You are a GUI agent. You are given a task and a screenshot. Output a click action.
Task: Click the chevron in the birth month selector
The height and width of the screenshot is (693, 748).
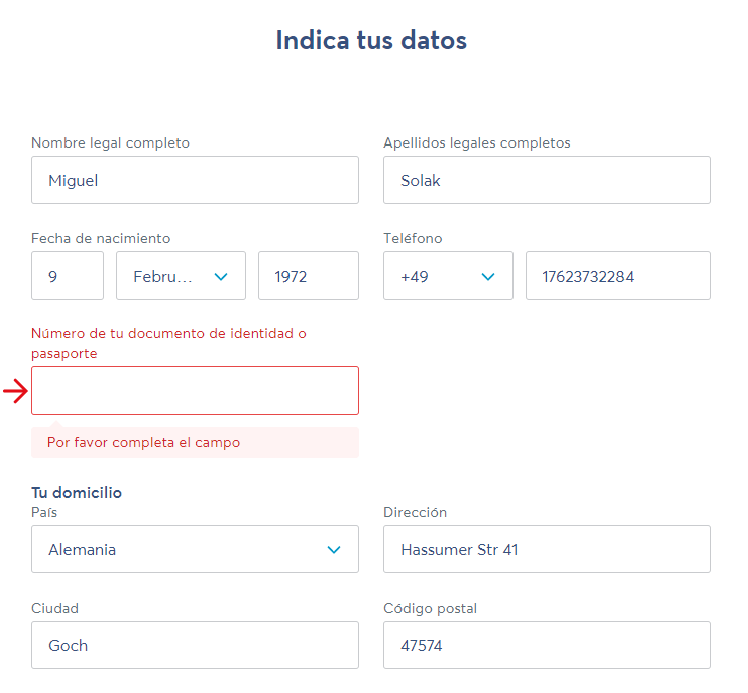pyautogui.click(x=221, y=277)
